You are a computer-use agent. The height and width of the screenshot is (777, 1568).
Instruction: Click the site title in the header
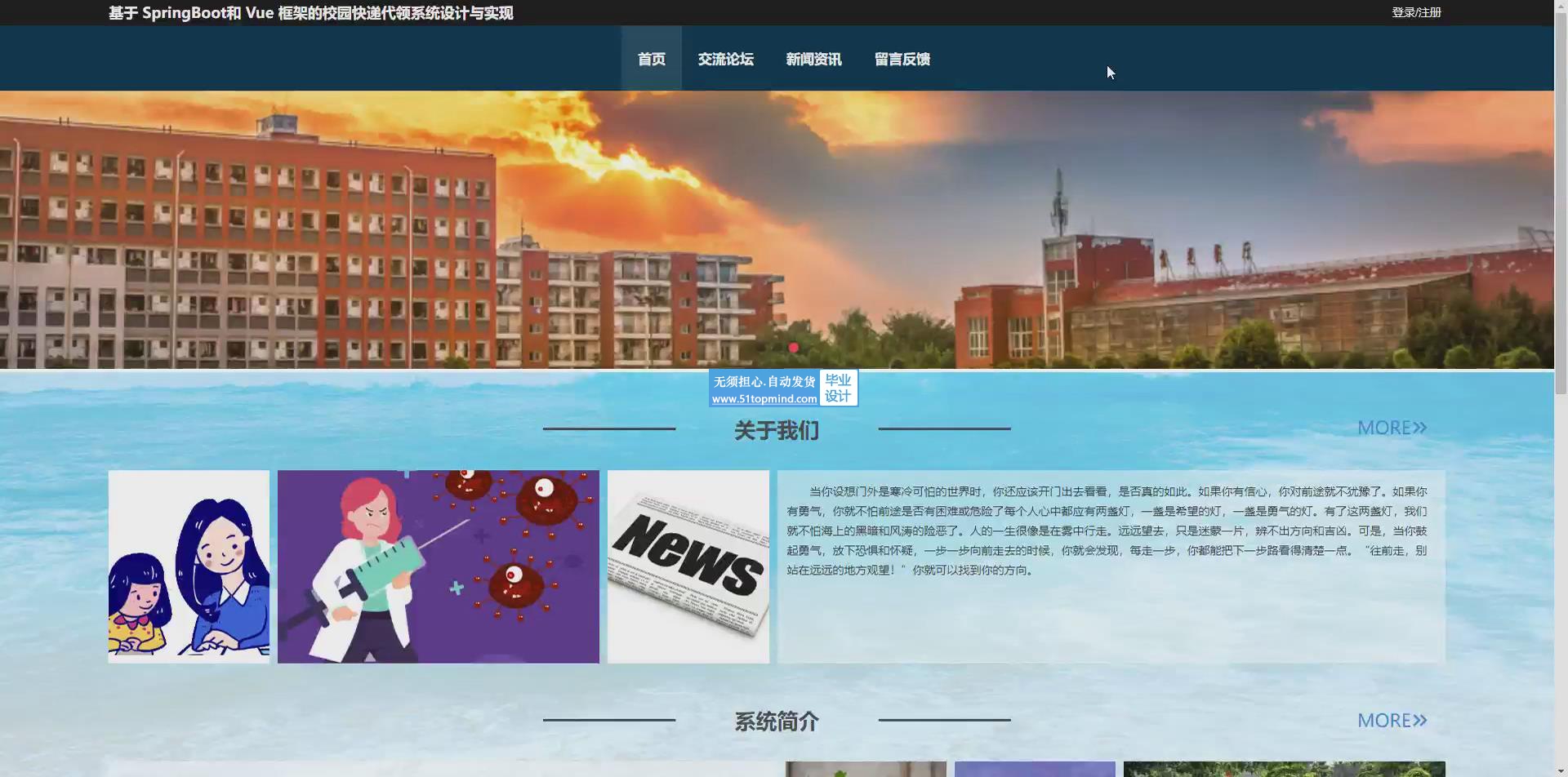tap(310, 13)
